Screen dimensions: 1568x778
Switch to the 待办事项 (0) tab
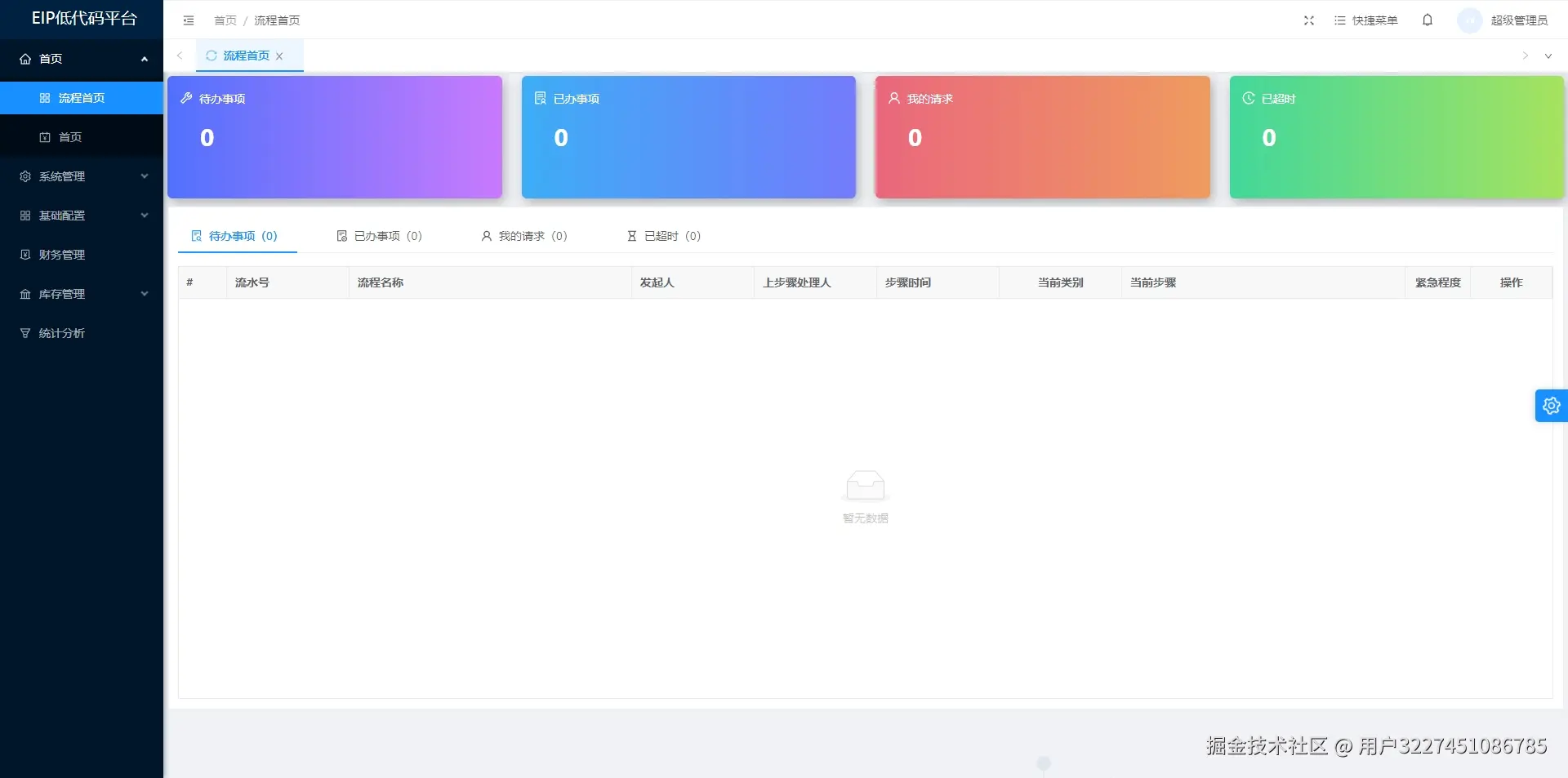tap(237, 236)
